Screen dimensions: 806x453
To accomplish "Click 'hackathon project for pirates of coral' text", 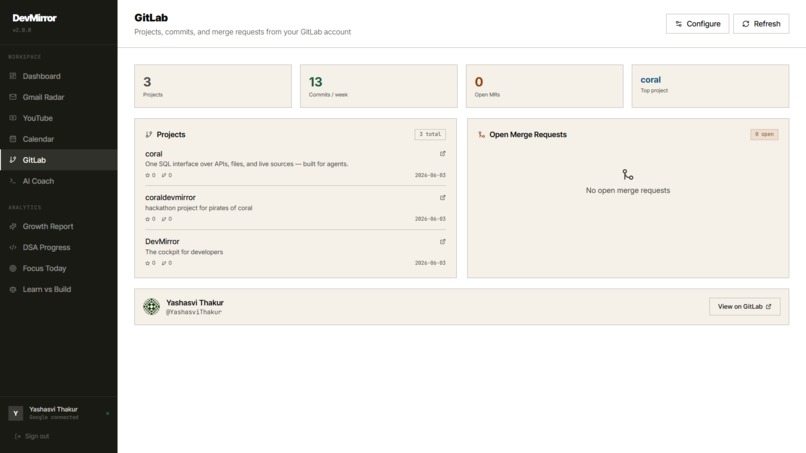I will [198, 208].
